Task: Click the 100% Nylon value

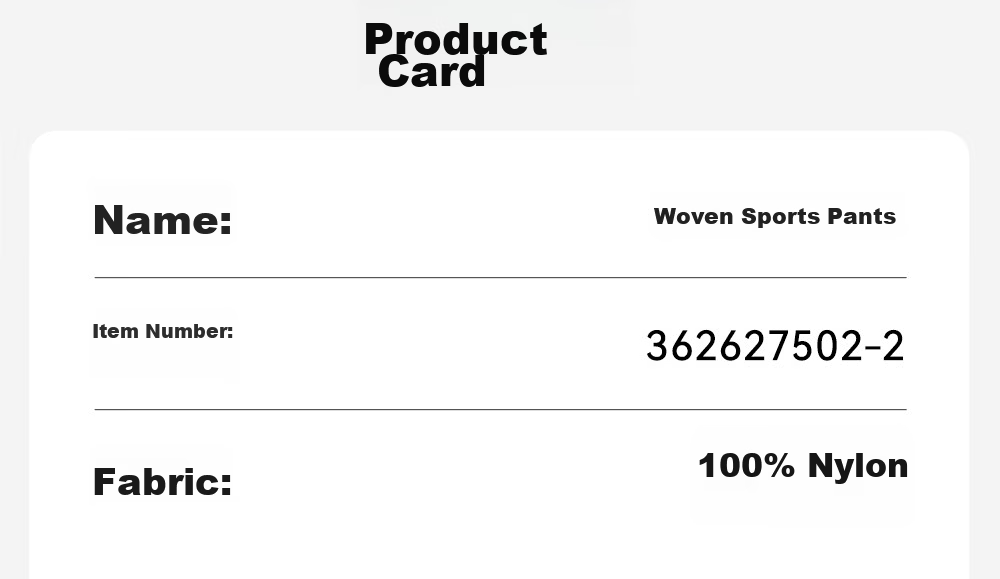Action: 803,465
